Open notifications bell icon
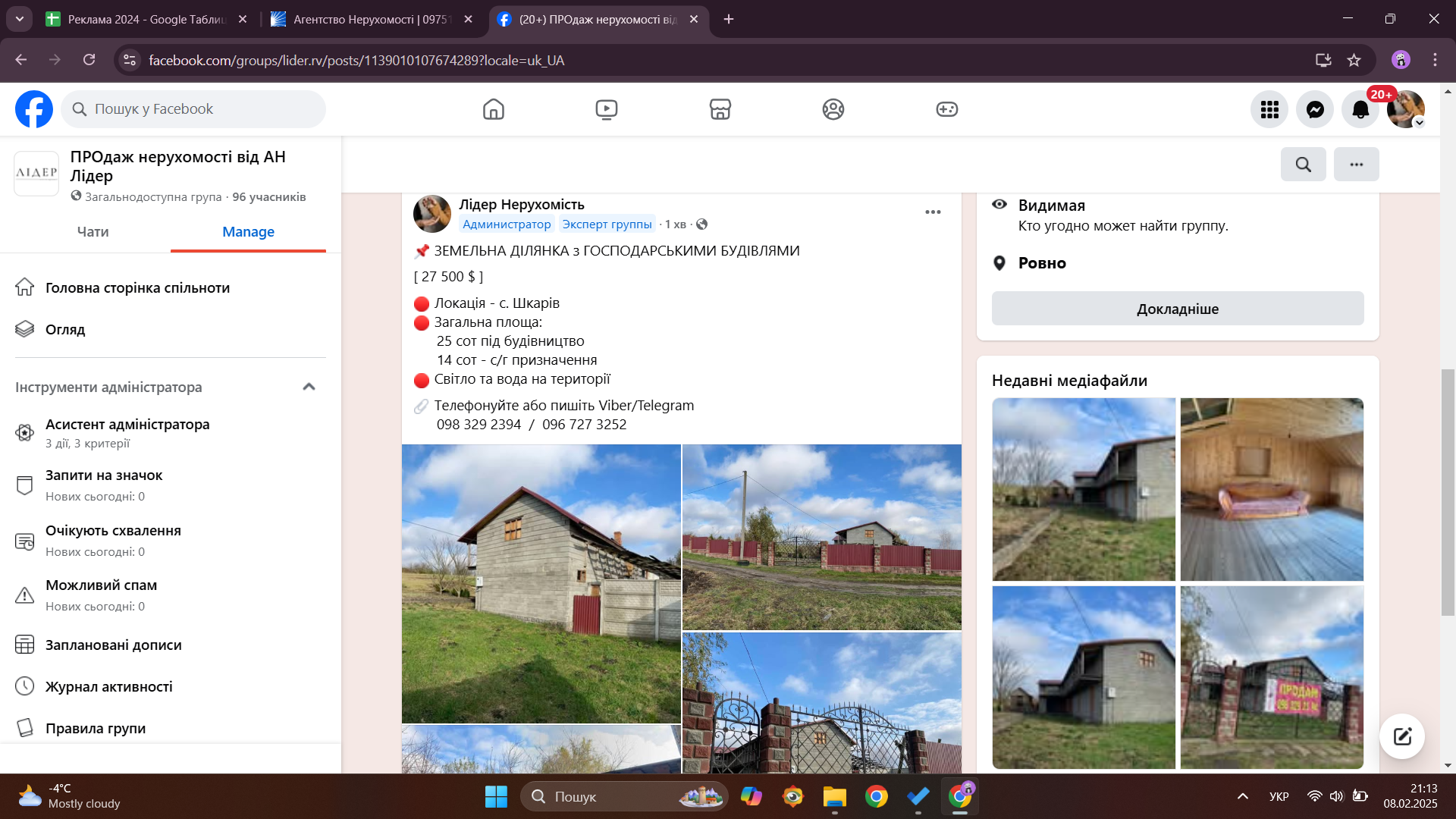The height and width of the screenshot is (819, 1456). click(1360, 109)
